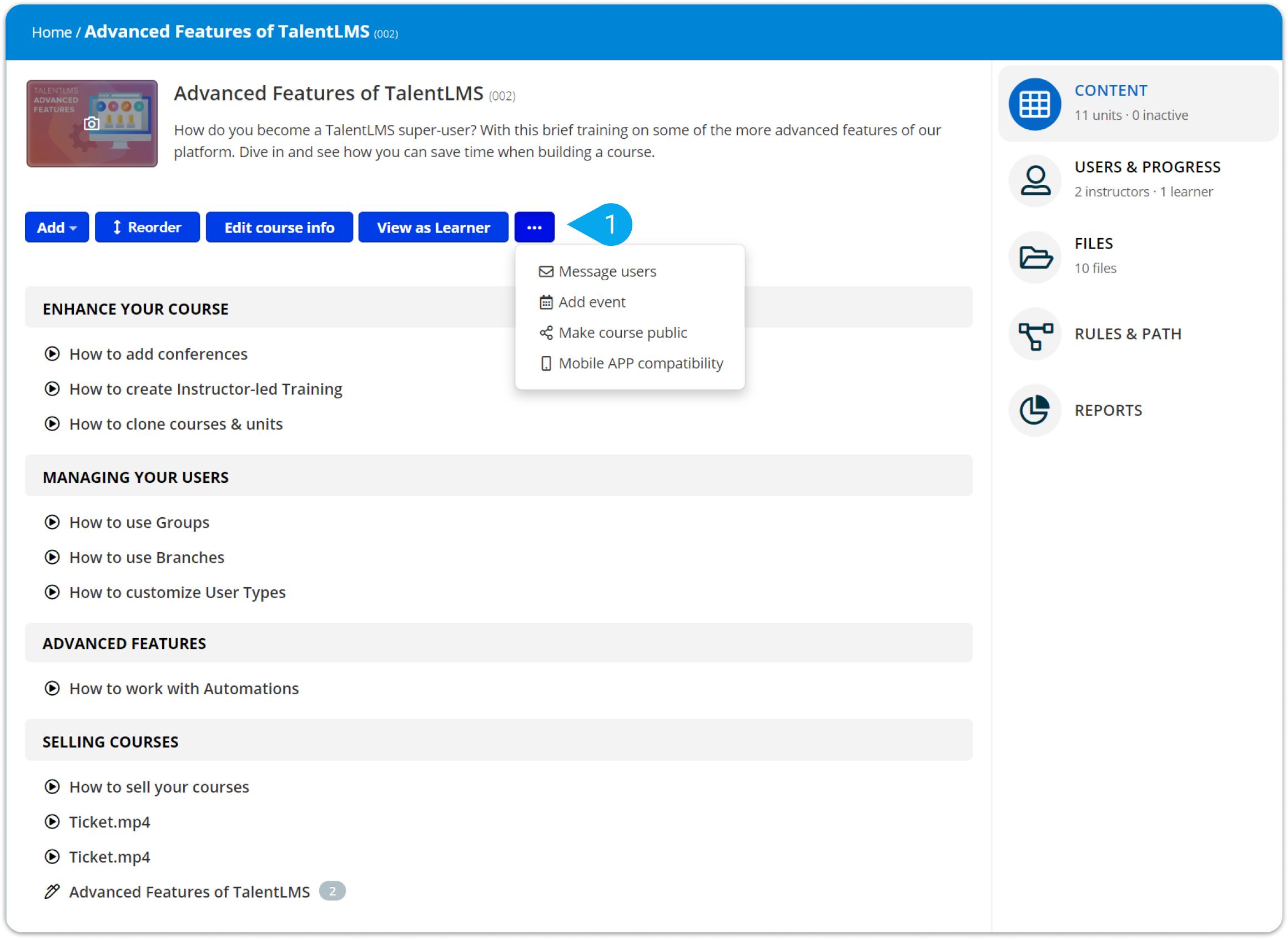Click Advanced Features of TalentLMS breadcrumb title
Viewport: 1288px width, 939px height.
point(227,31)
